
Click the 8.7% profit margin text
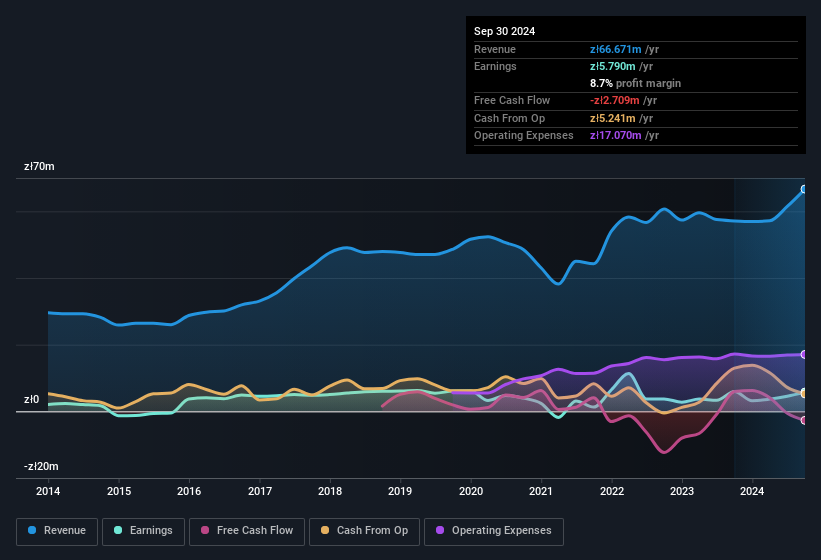(x=635, y=83)
